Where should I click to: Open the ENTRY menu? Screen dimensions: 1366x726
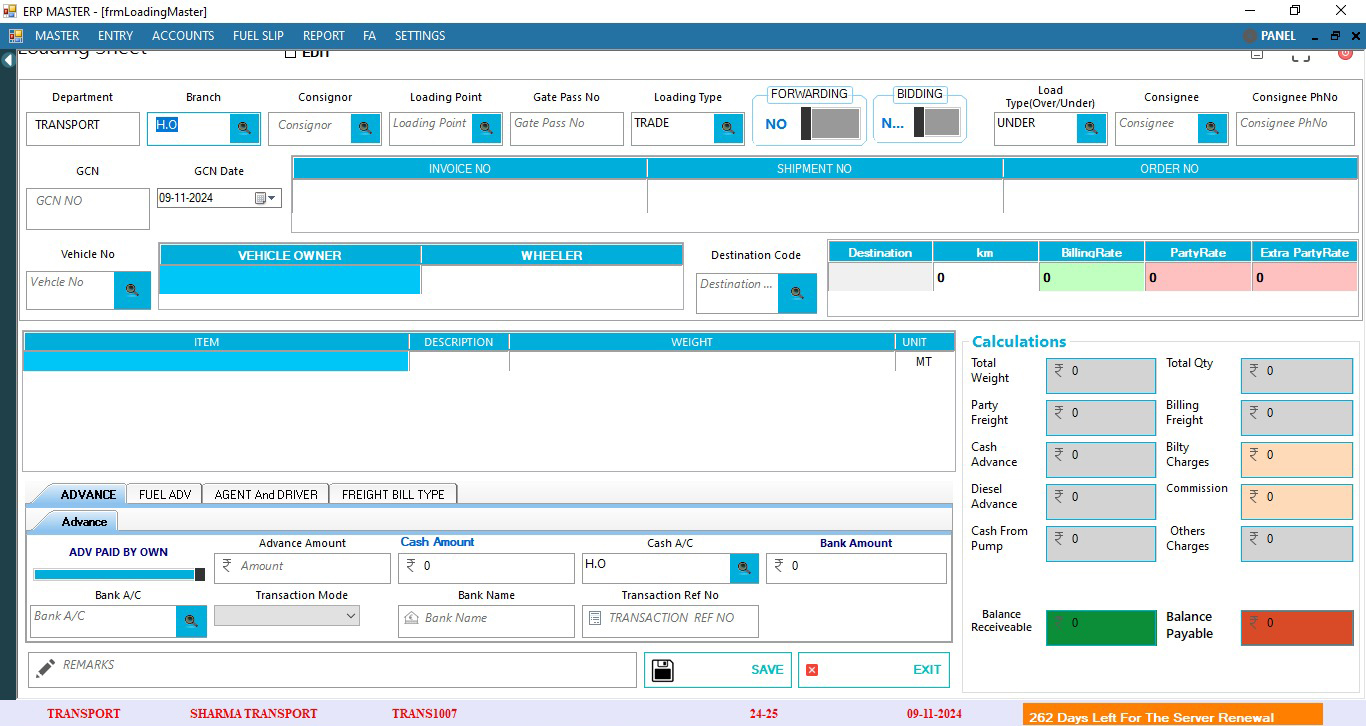(116, 36)
